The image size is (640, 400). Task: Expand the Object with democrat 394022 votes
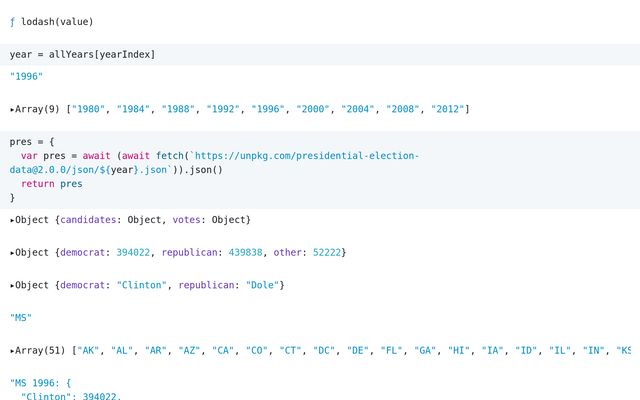[x=13, y=252]
